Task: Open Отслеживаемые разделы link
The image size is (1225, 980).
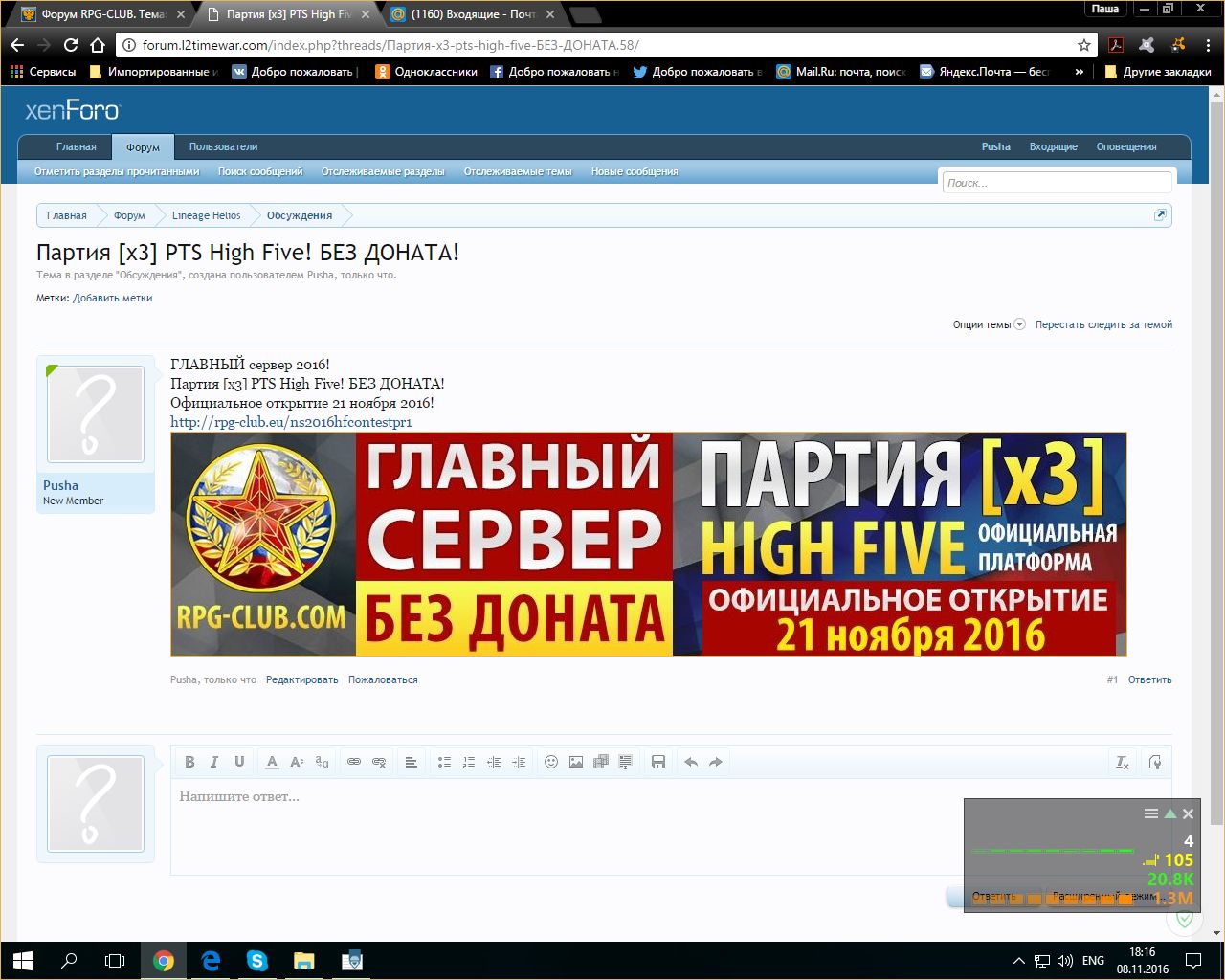Action: 383,172
